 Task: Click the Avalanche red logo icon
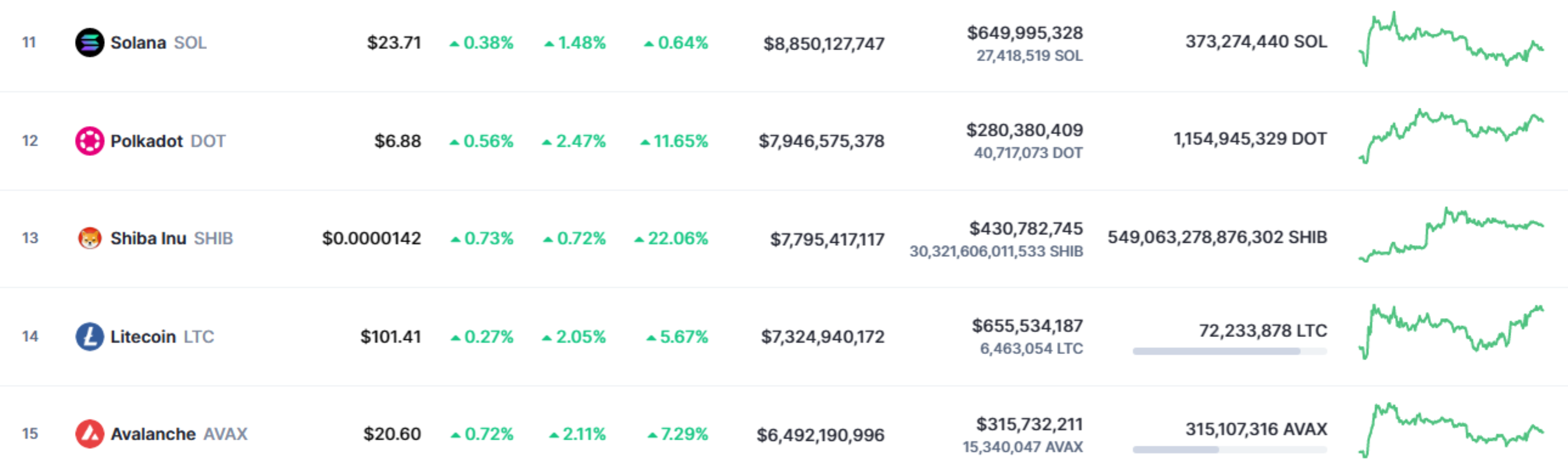pos(90,434)
